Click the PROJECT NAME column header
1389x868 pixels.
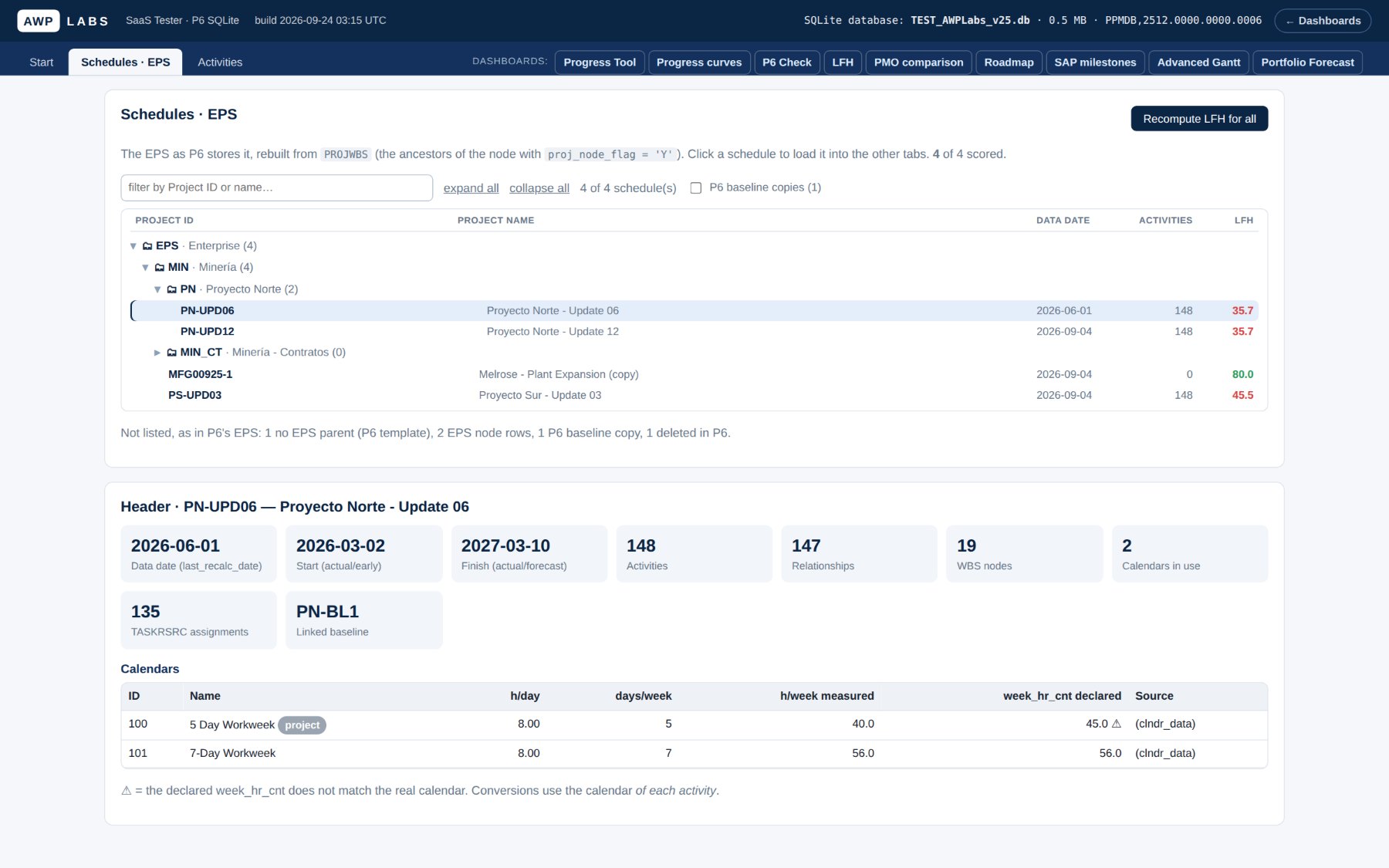(x=495, y=221)
